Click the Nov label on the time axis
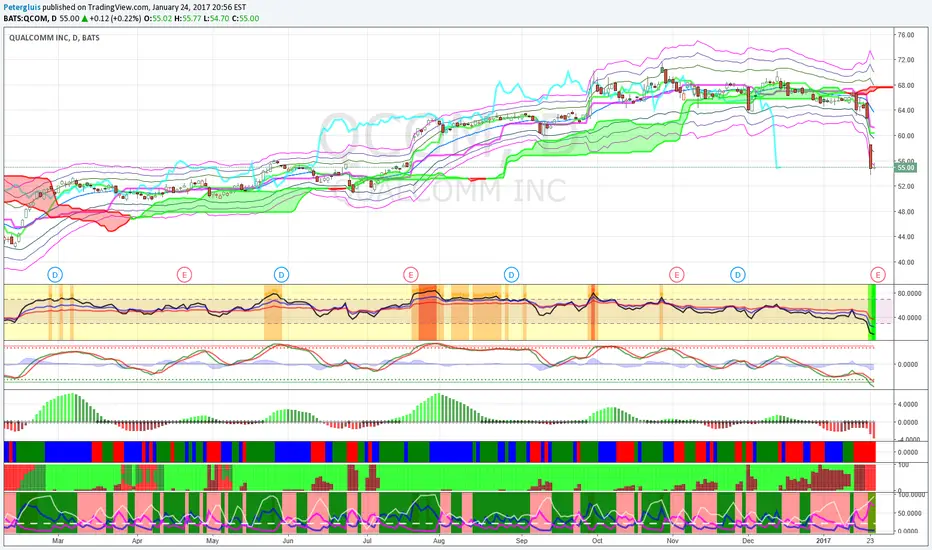 click(x=672, y=541)
